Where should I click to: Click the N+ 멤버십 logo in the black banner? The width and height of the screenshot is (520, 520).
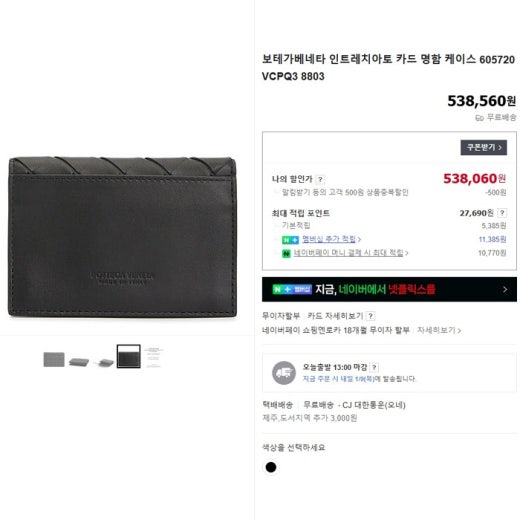pos(292,289)
